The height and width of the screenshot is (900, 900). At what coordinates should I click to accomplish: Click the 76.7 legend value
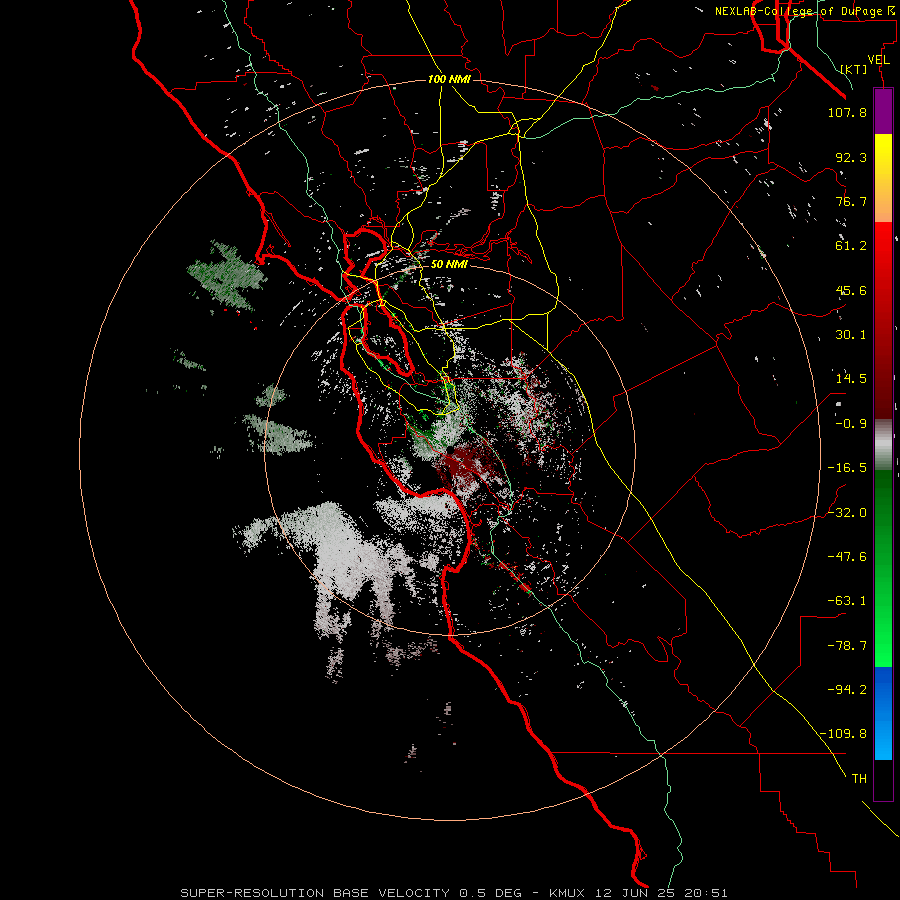(851, 201)
